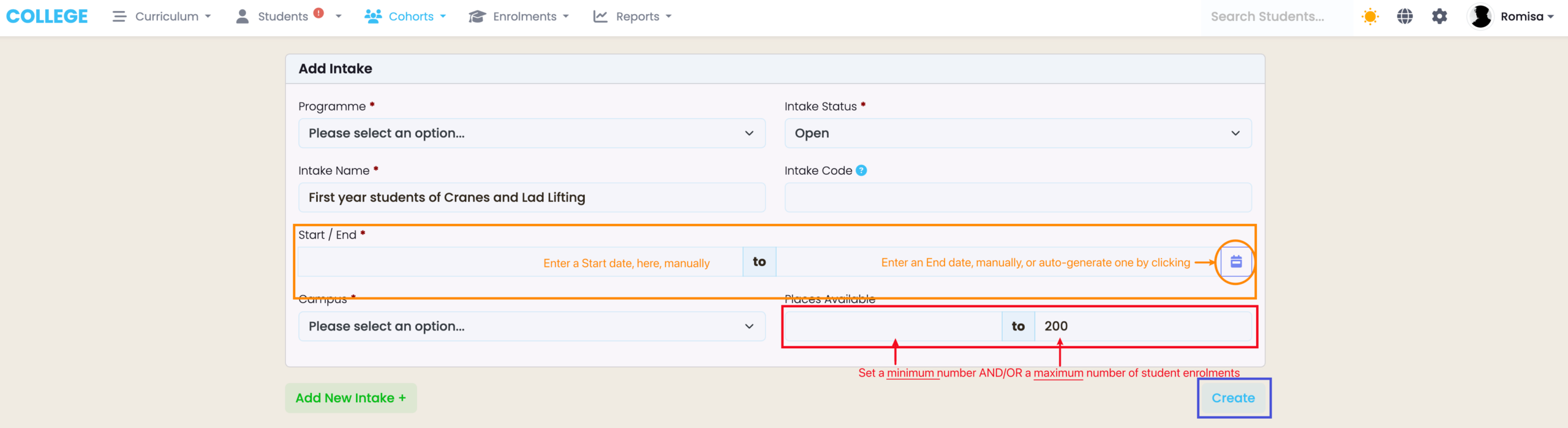Click the red Students alert badge
This screenshot has height=428, width=1568.
[318, 13]
